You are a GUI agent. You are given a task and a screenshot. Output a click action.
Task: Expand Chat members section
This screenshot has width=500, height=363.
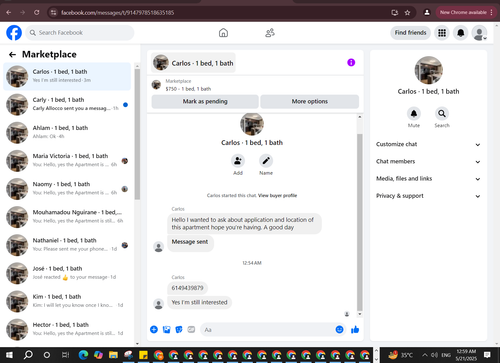point(428,161)
